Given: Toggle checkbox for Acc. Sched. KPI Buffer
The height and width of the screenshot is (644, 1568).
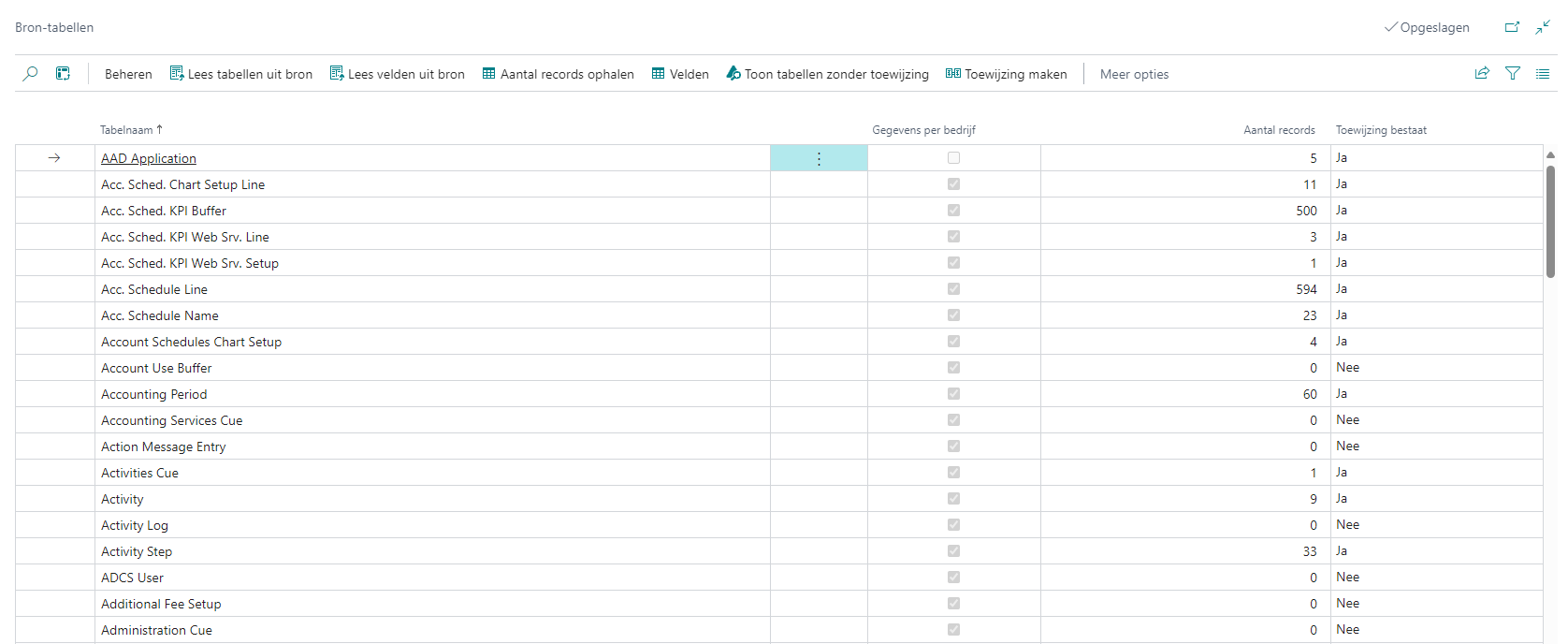Looking at the screenshot, I should coord(953,211).
